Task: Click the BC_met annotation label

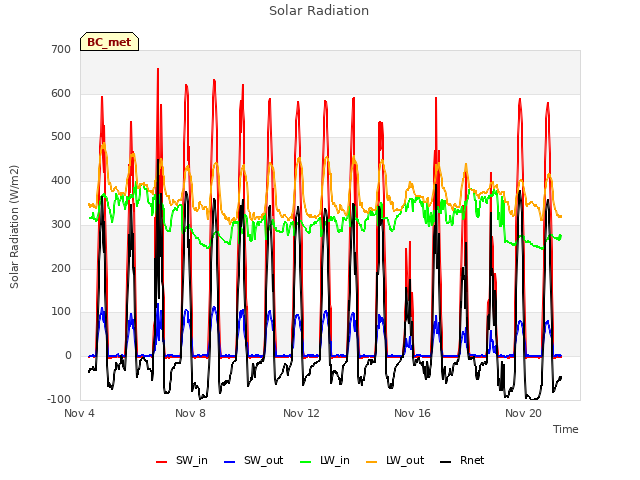Action: [x=109, y=42]
